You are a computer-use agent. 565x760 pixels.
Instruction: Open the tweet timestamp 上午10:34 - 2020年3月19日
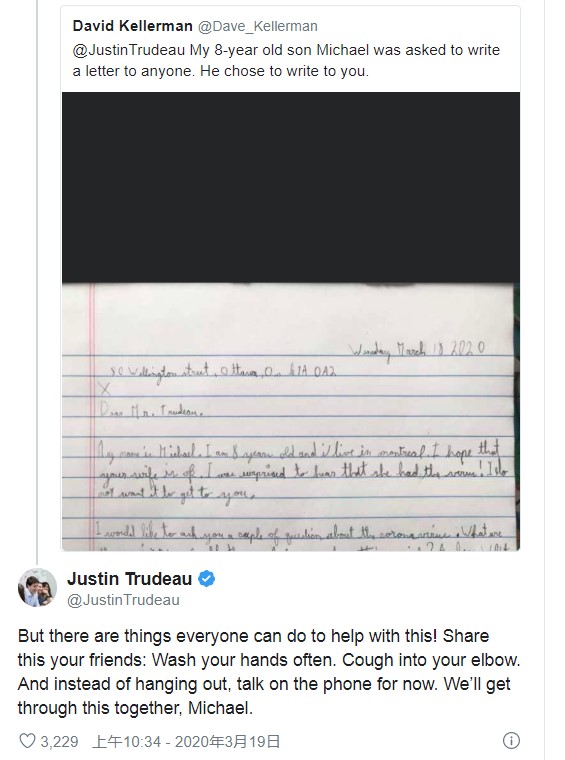point(187,741)
